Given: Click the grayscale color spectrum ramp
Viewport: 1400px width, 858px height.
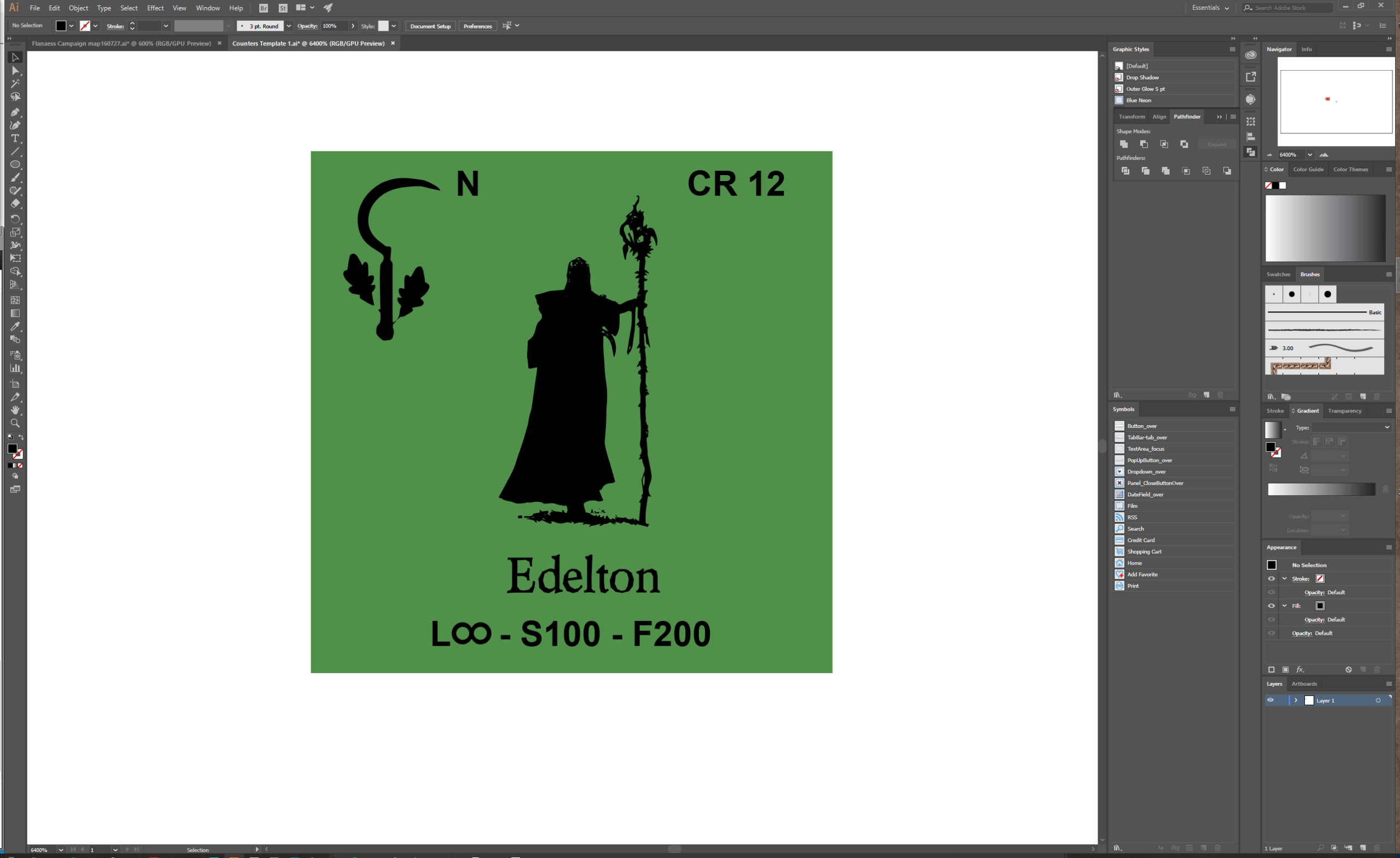Looking at the screenshot, I should pos(1325,229).
